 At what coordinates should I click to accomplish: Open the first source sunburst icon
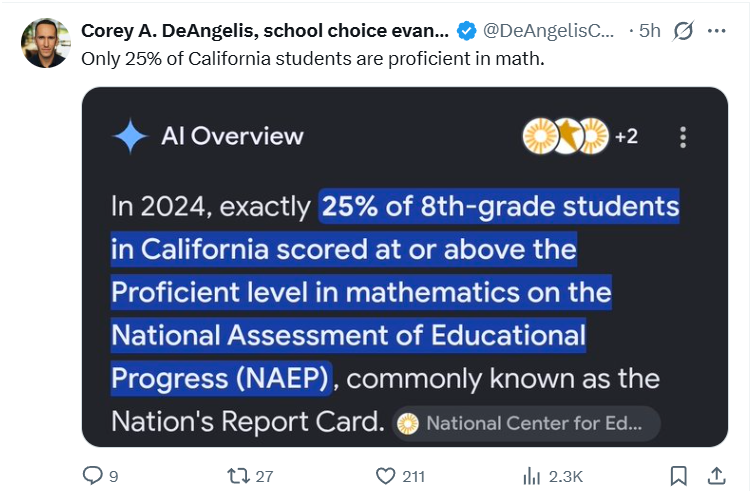pyautogui.click(x=540, y=136)
